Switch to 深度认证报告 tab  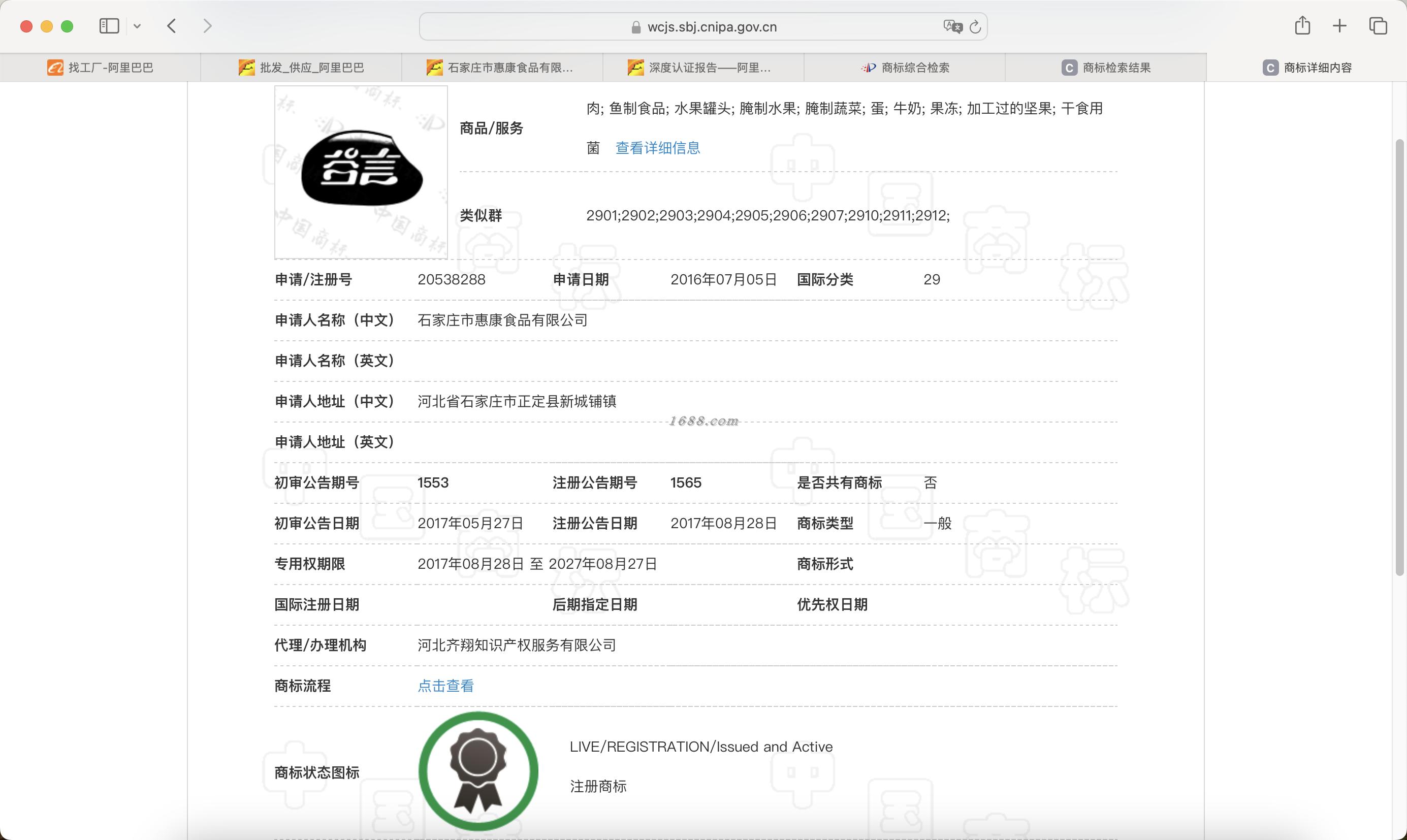[703, 68]
